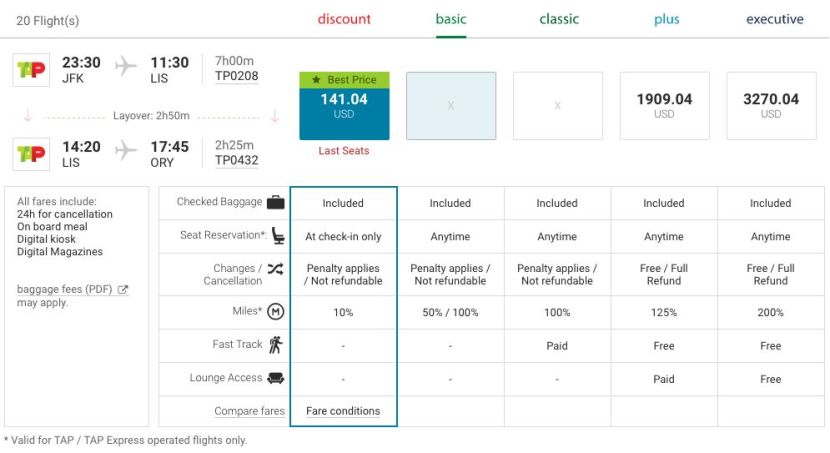This screenshot has width=830, height=453.
Task: Click the plus Lounge Access Paid cell
Action: coord(664,379)
